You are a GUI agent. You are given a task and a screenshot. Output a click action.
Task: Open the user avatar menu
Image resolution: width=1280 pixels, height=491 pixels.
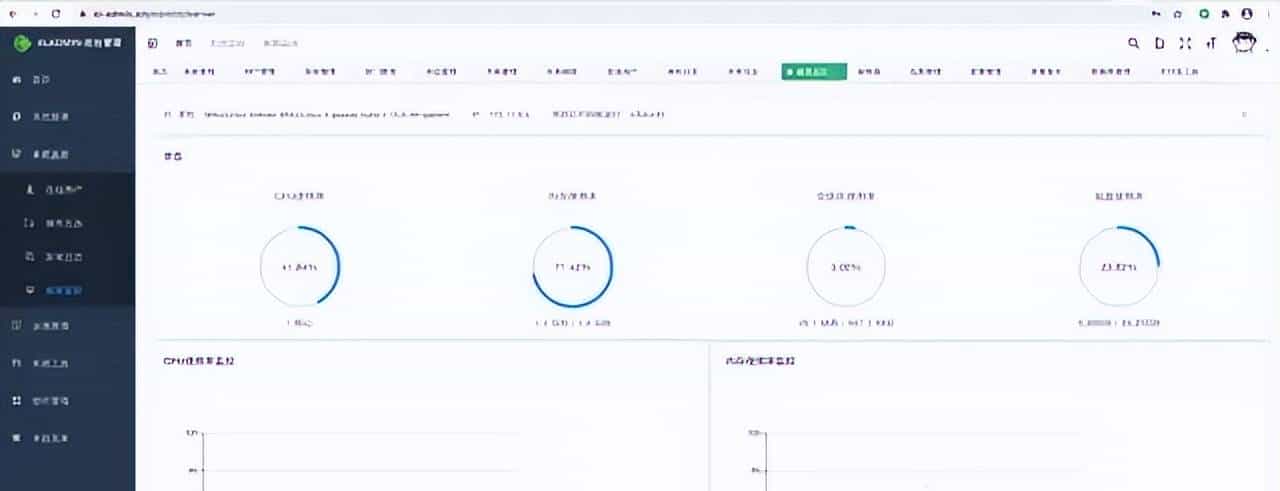[x=1244, y=43]
